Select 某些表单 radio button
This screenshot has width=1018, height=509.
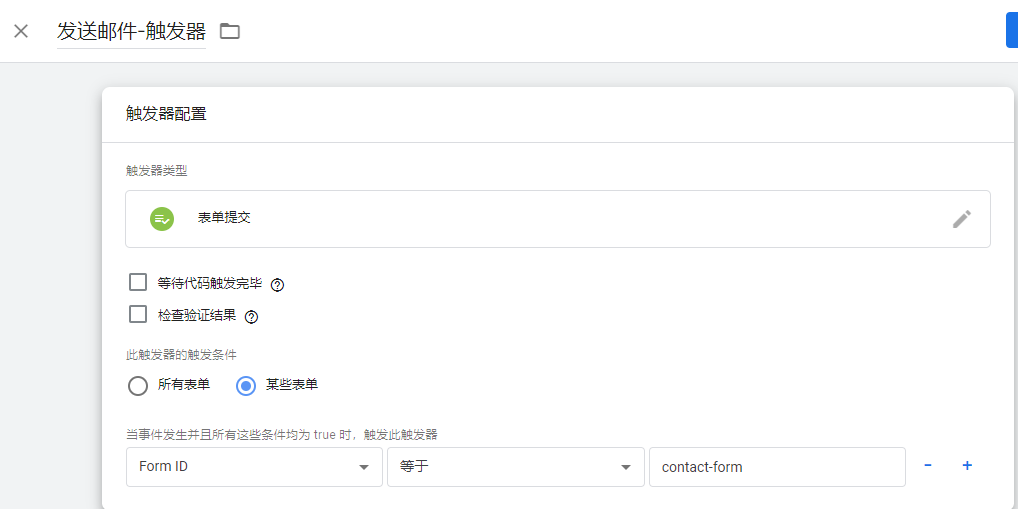point(246,386)
